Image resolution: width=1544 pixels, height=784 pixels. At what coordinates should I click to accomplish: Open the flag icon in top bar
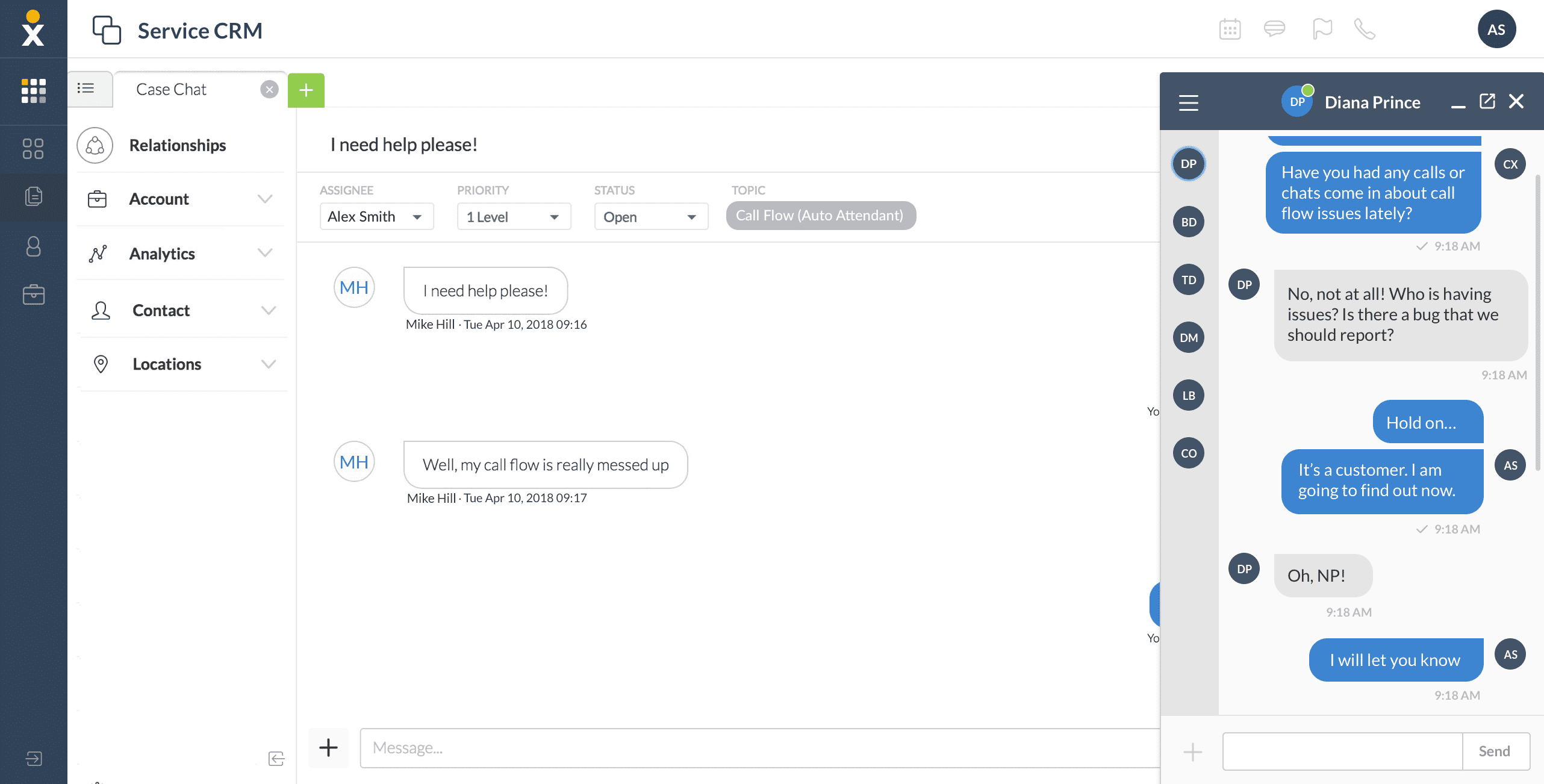pyautogui.click(x=1322, y=29)
